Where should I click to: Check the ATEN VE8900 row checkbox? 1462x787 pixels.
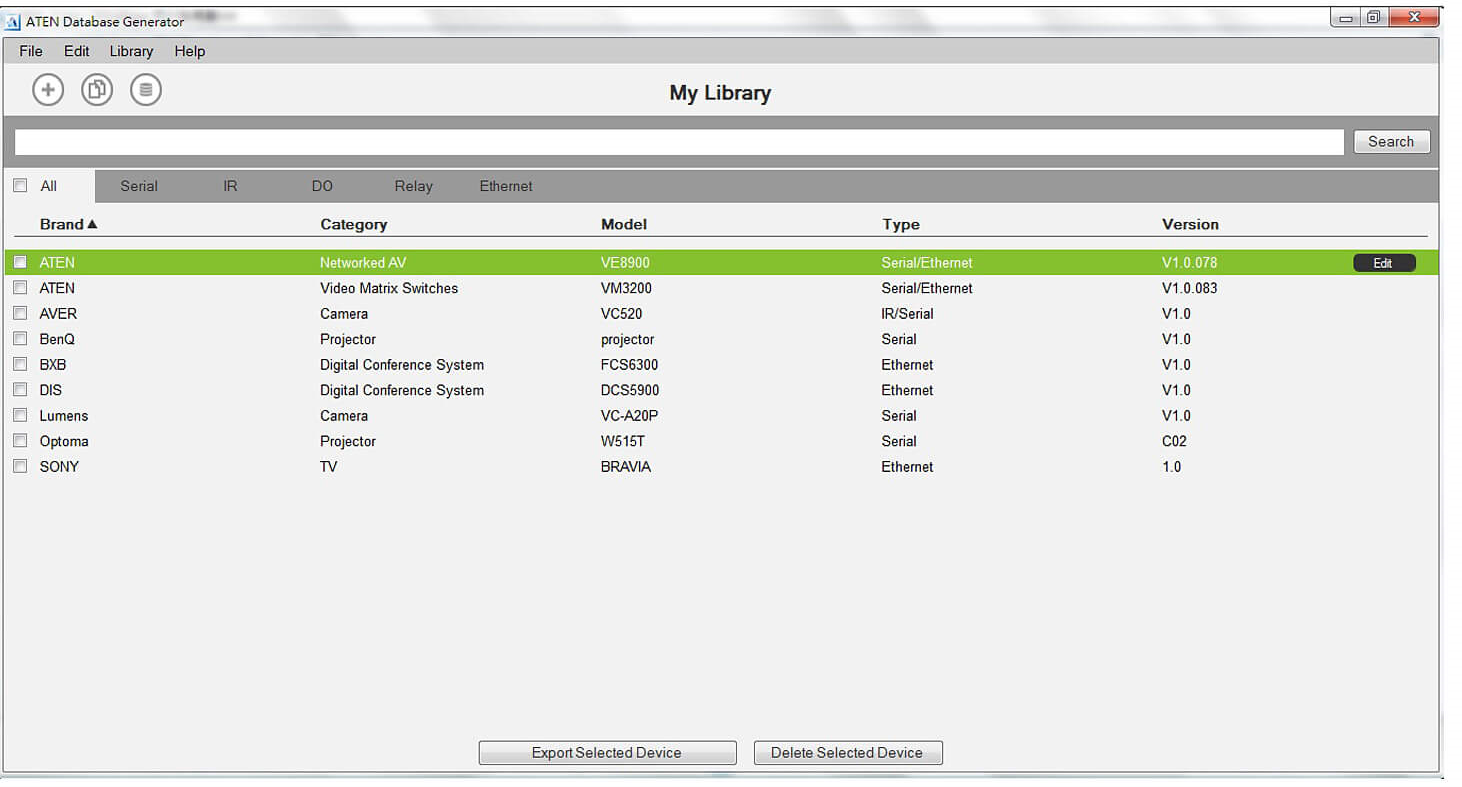click(x=20, y=263)
